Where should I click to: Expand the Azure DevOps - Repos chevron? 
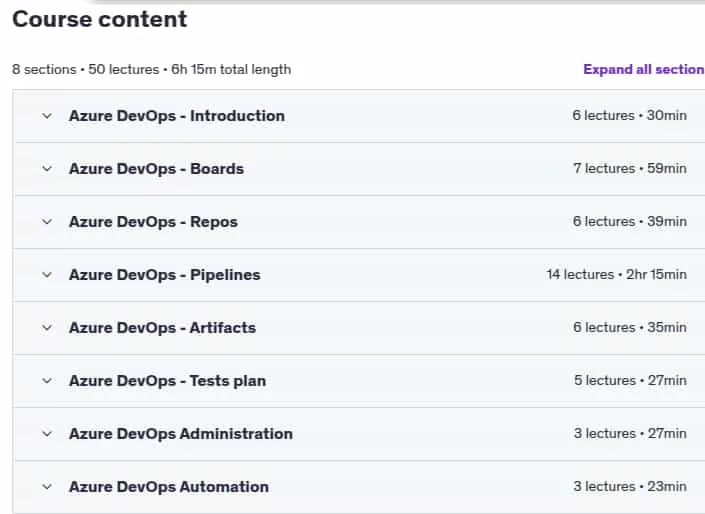coord(47,222)
